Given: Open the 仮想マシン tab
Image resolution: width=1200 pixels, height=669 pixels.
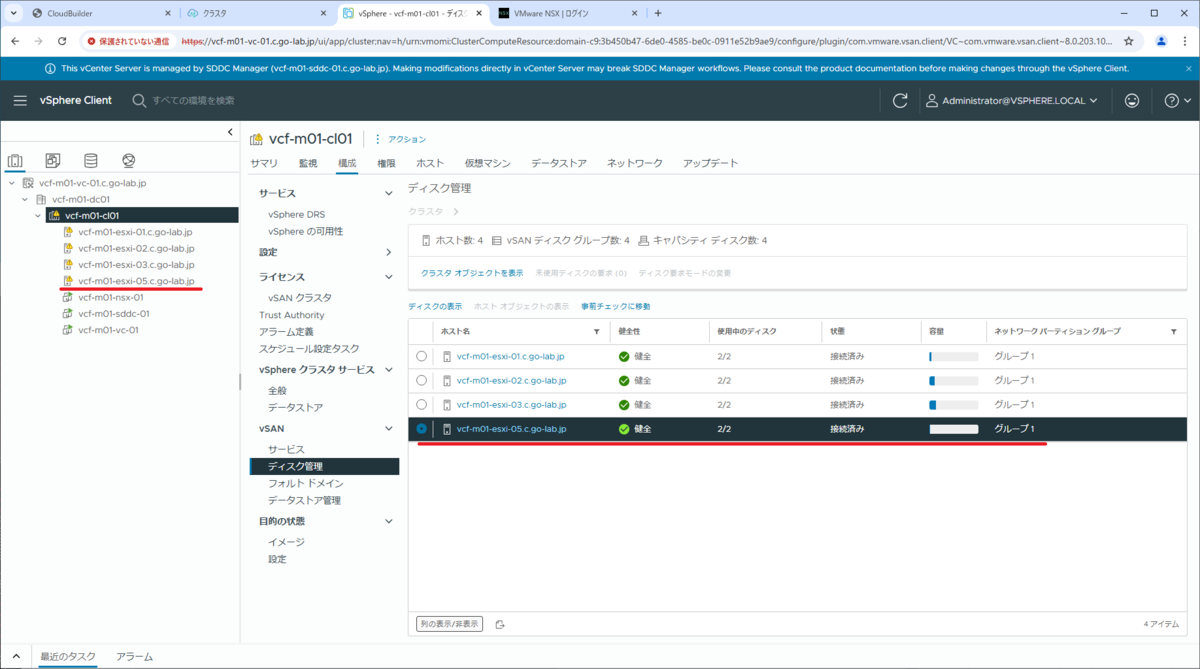Looking at the screenshot, I should tap(488, 163).
